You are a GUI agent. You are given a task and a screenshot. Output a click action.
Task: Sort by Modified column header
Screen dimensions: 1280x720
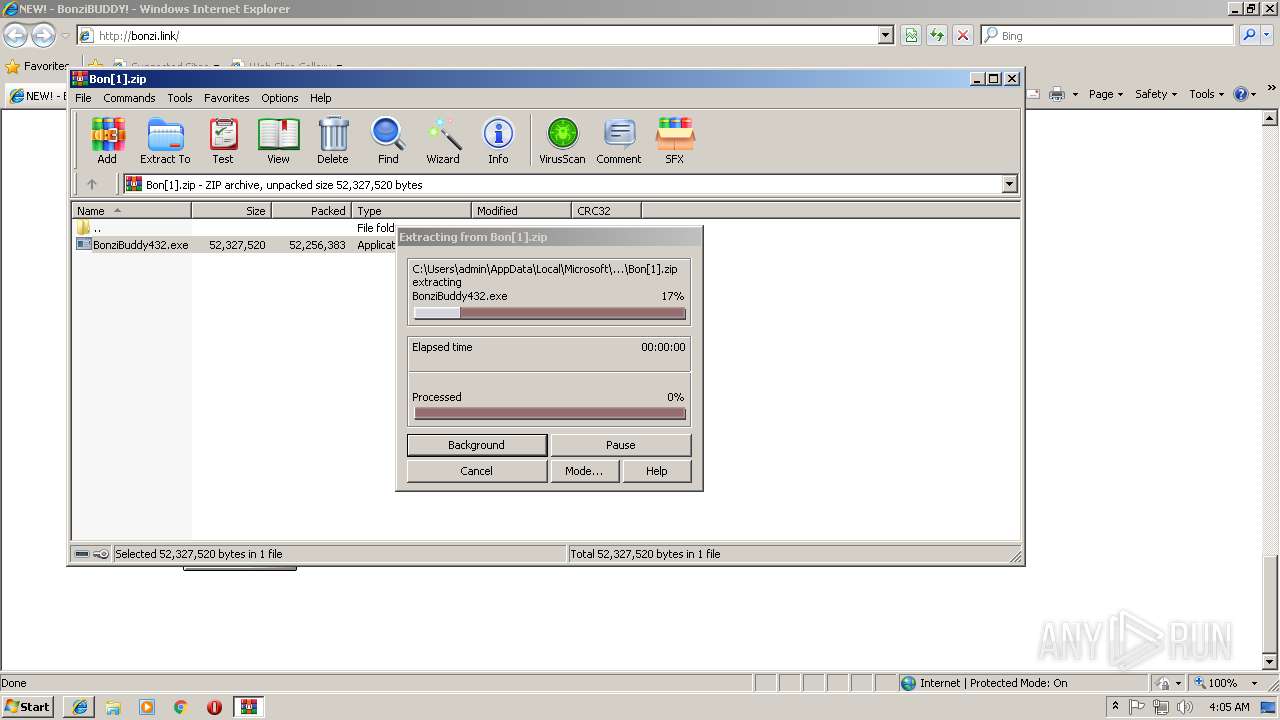[521, 211]
